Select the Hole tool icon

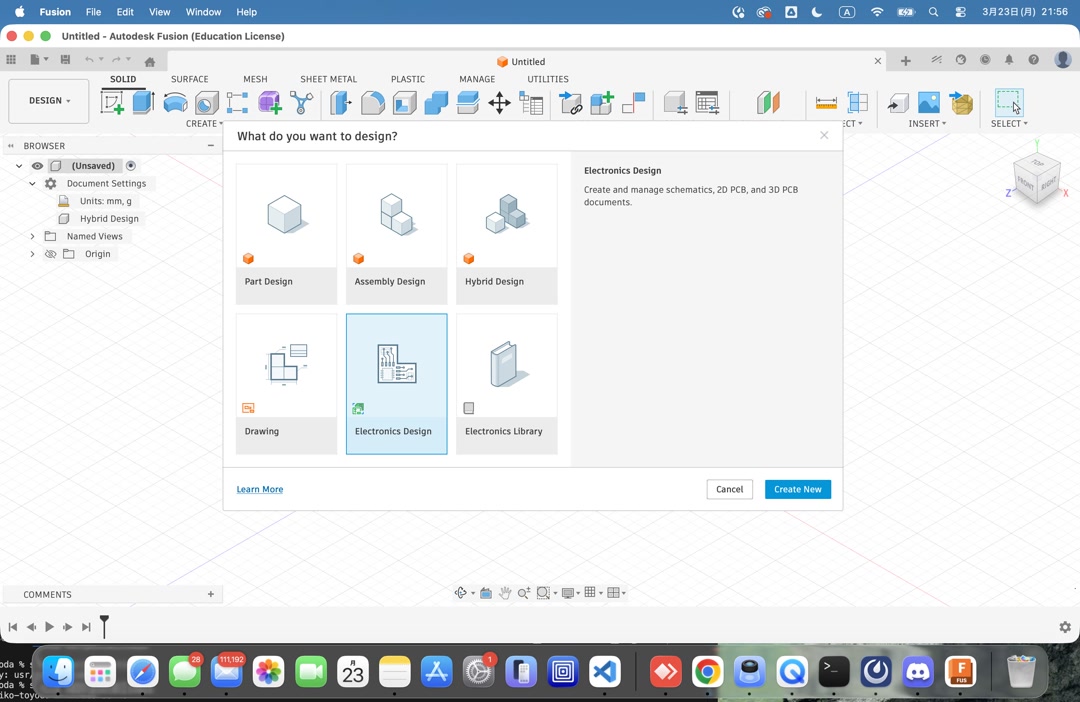pos(206,103)
